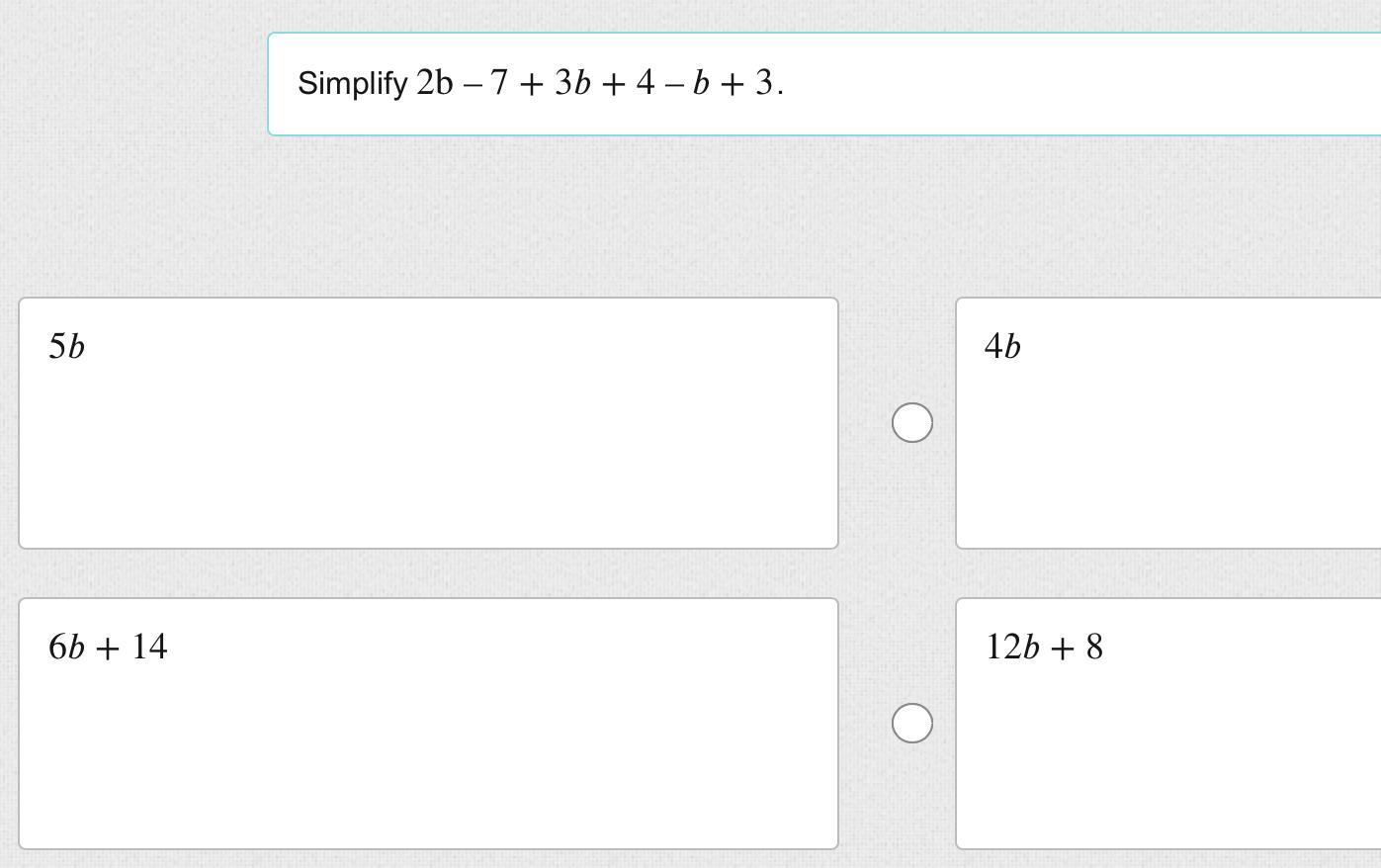Mark 12b + 8 via its radio circle

911,724
